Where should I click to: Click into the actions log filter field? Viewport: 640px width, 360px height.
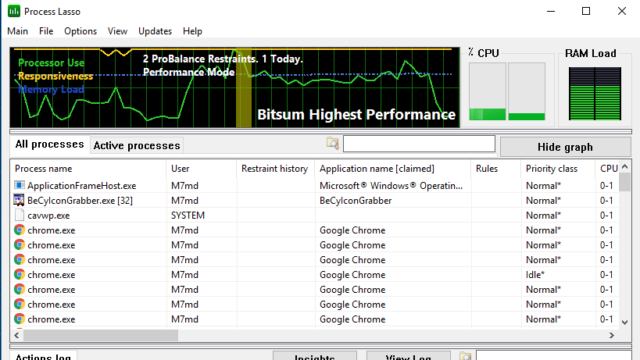[x=553, y=356]
